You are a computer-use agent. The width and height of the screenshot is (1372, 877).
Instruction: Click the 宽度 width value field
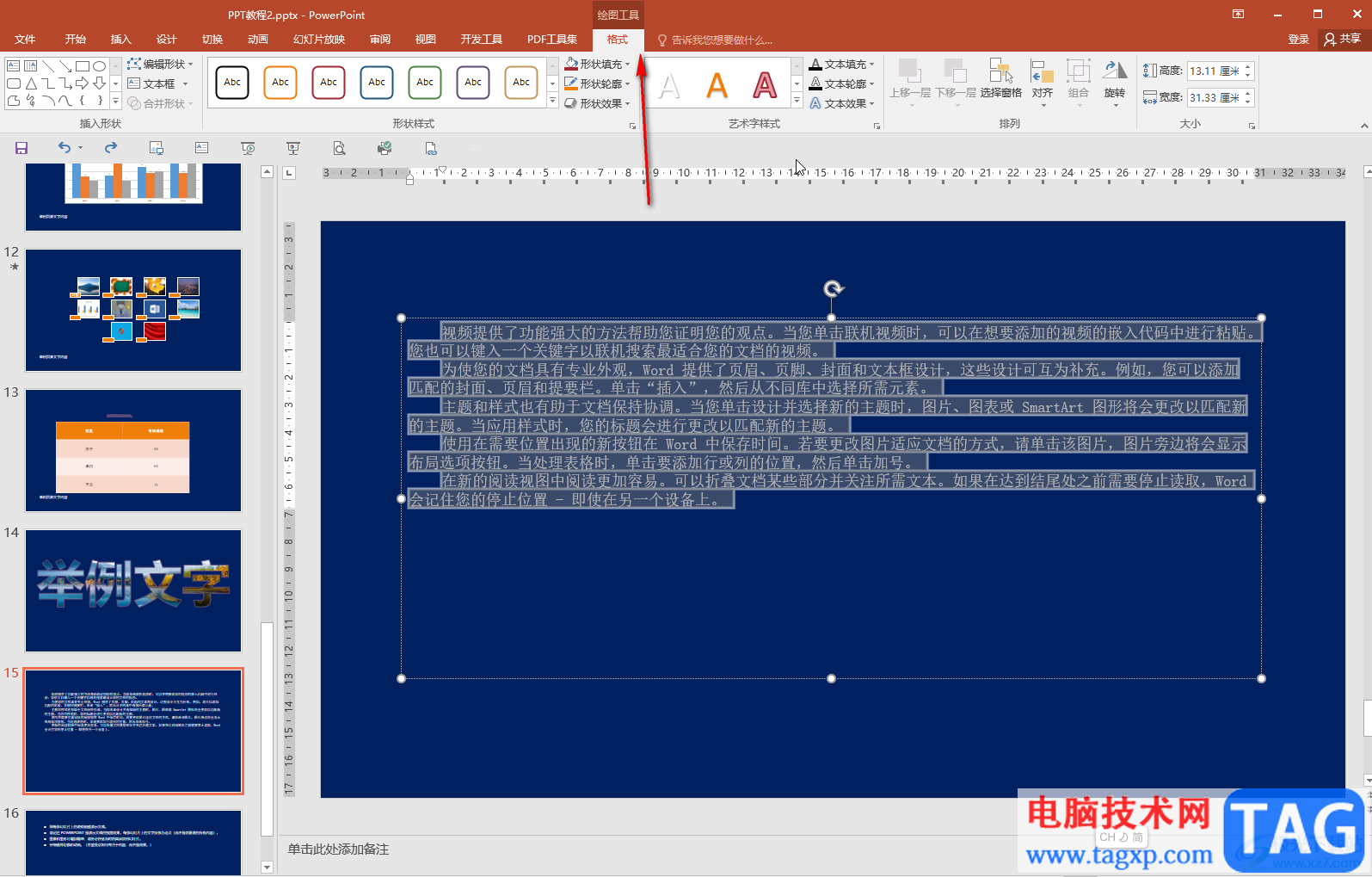tap(1215, 98)
